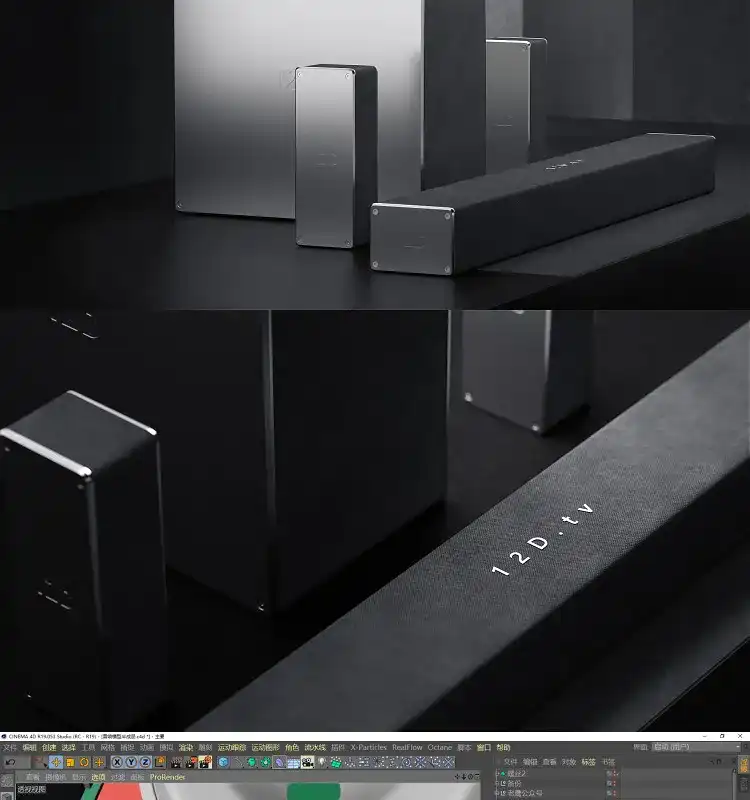This screenshot has width=750, height=800.
Task: Open the viewport 摄像机 menu
Action: coord(56,777)
